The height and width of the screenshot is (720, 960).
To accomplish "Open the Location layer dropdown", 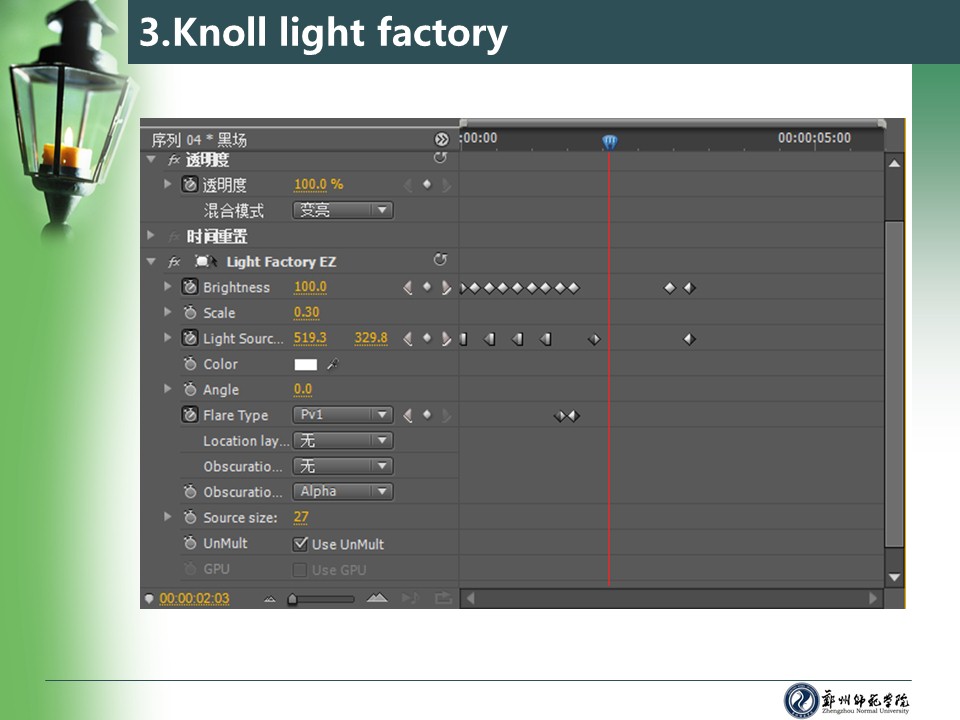I will (x=343, y=440).
